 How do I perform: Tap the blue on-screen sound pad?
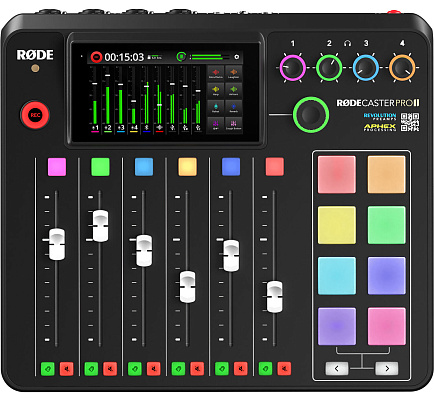233,108
